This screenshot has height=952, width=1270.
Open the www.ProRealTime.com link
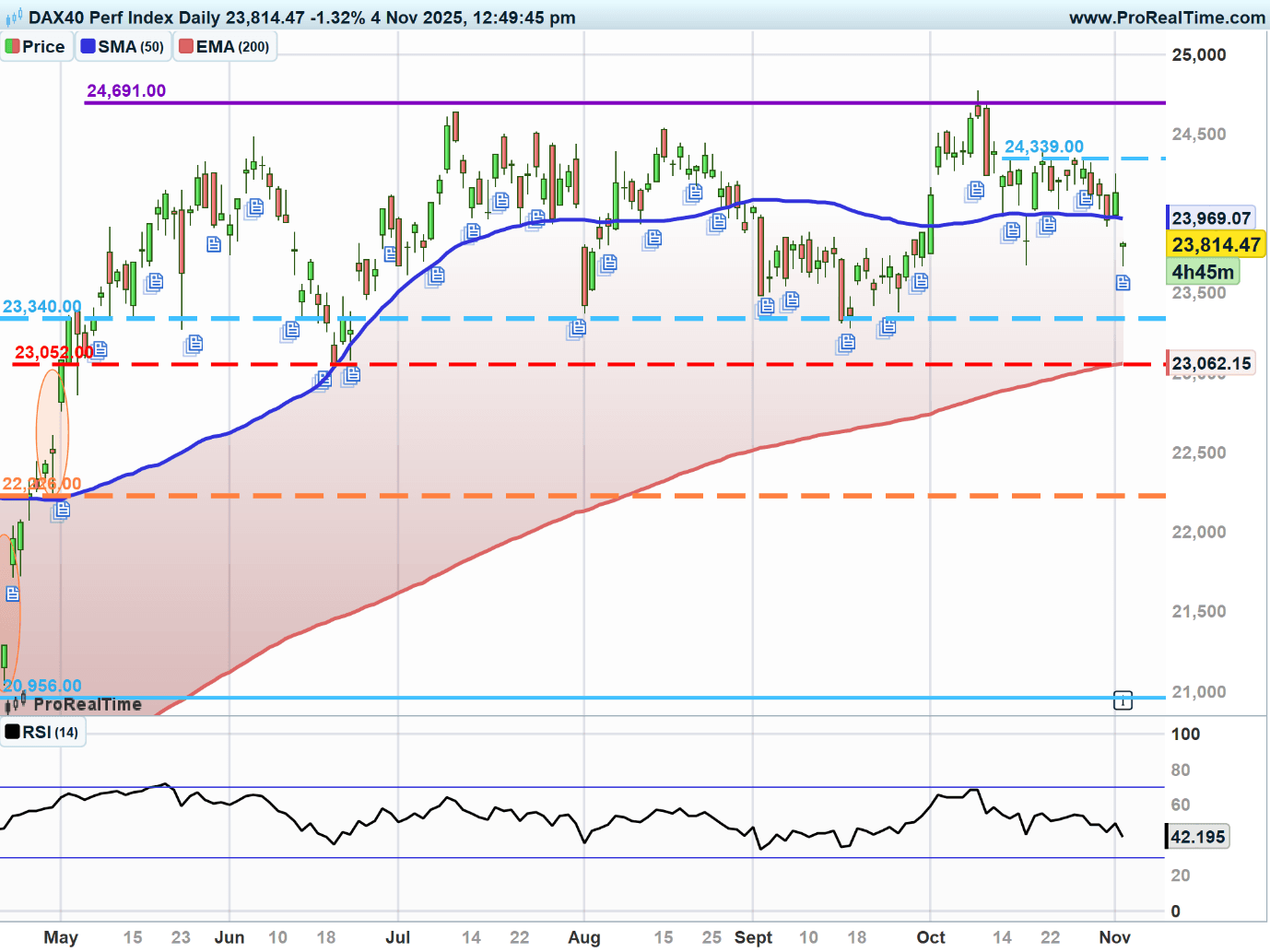1166,18
